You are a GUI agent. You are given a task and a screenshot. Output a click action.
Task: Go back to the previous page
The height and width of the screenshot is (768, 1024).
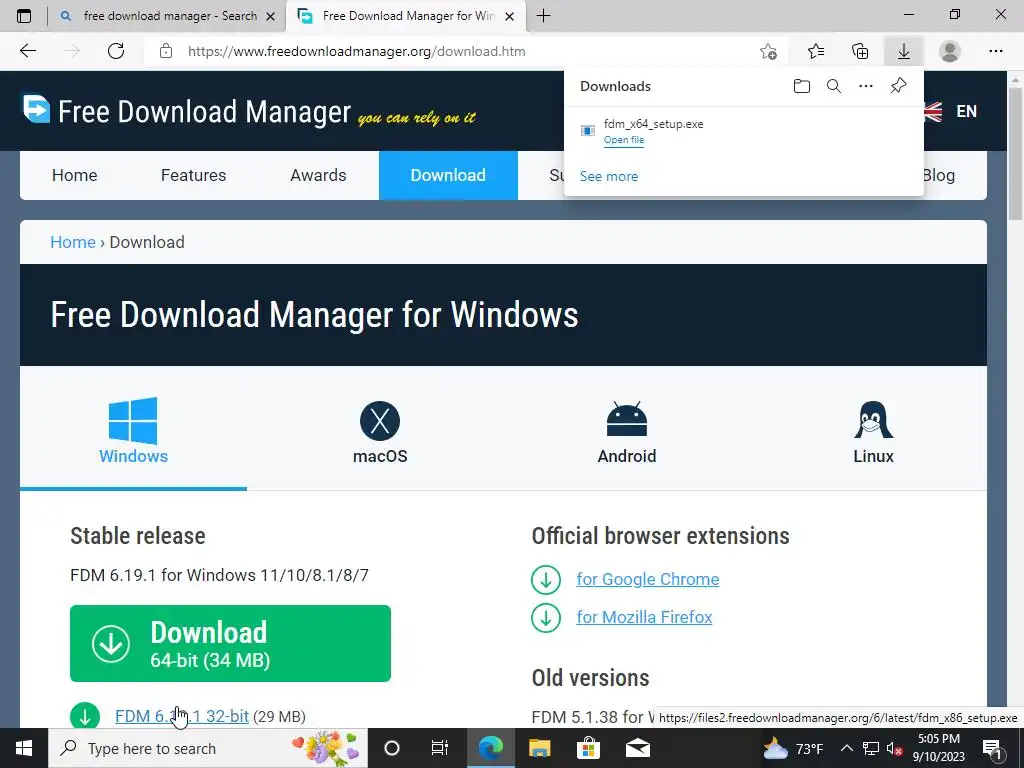pyautogui.click(x=27, y=51)
